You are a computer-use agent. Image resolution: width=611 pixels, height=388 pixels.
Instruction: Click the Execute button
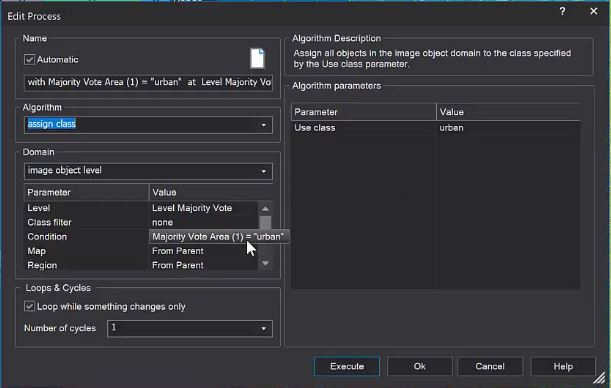pyautogui.click(x=347, y=366)
